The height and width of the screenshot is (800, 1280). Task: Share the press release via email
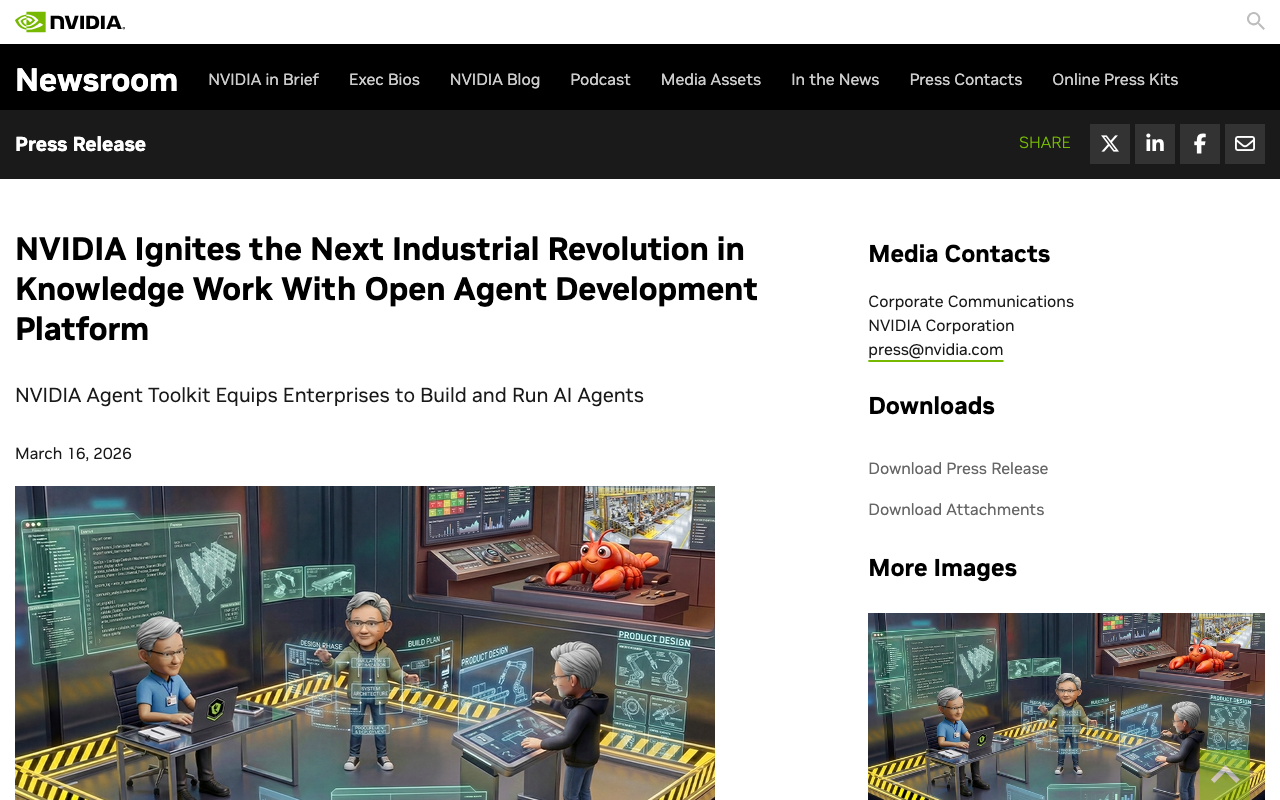[1244, 143]
